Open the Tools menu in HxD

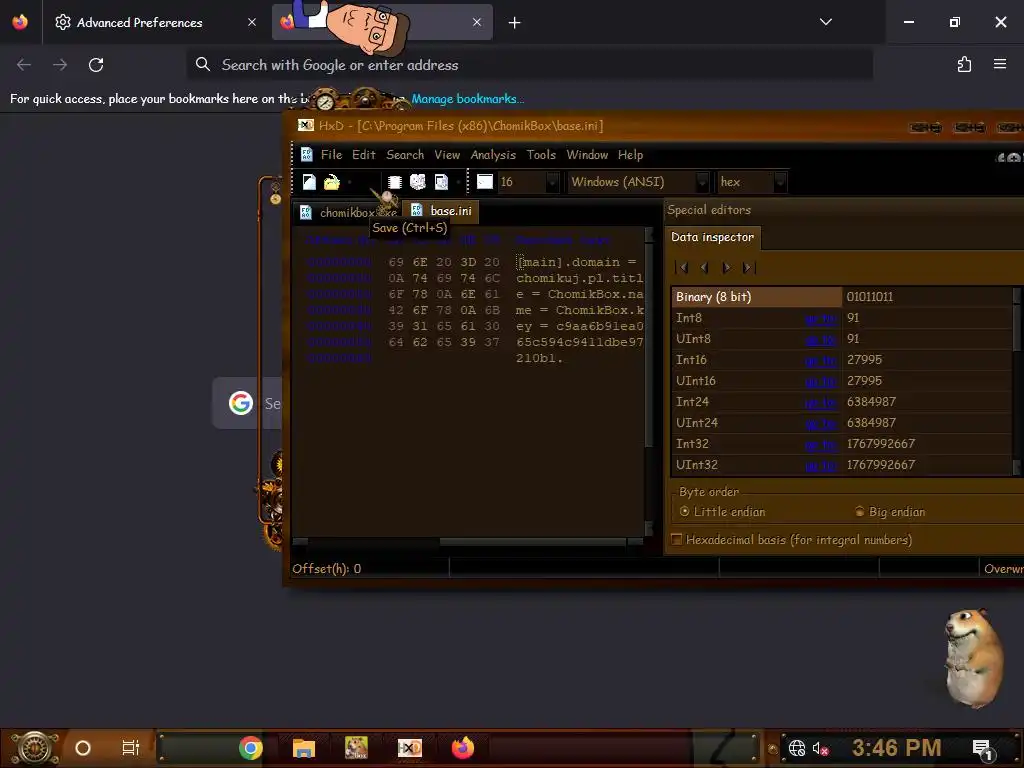point(541,155)
